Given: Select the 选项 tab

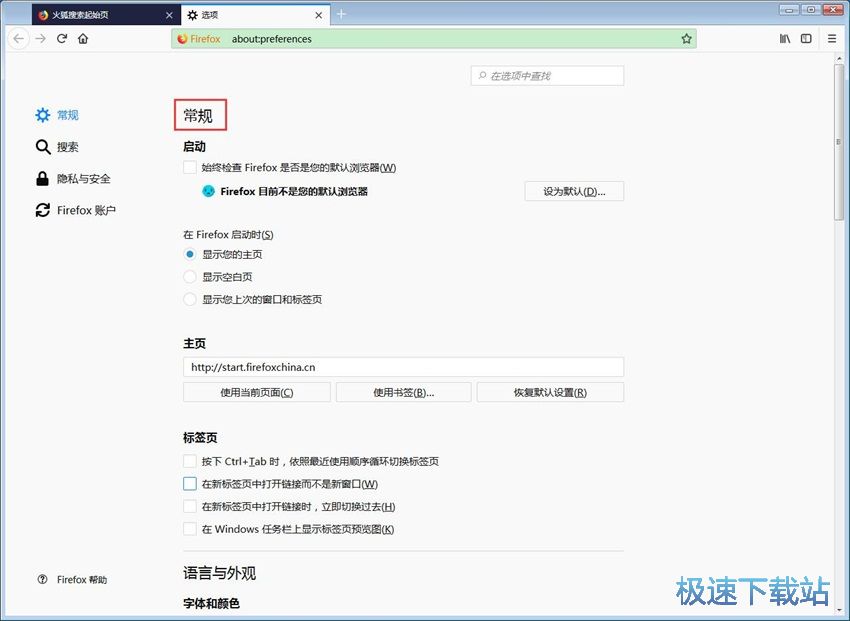Looking at the screenshot, I should (255, 15).
